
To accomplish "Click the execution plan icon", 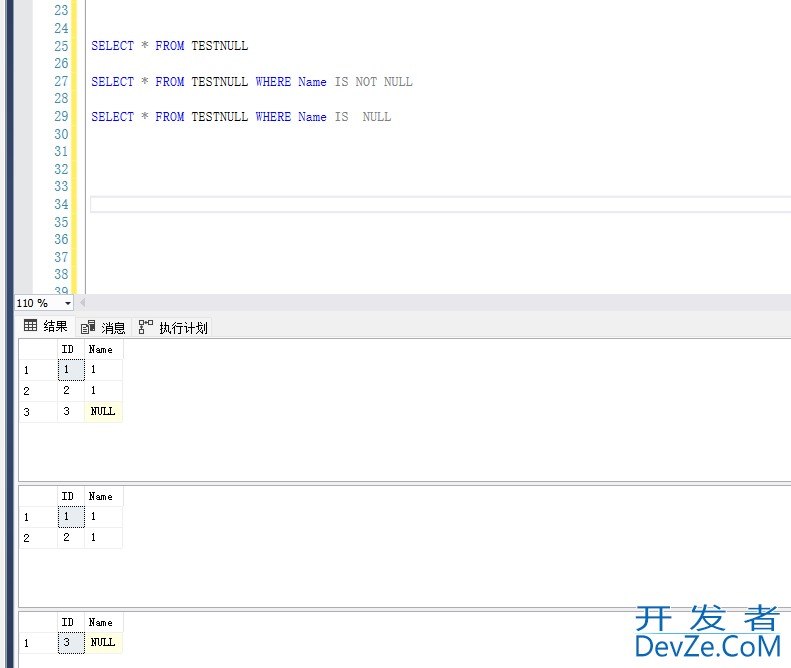I will (x=145, y=327).
